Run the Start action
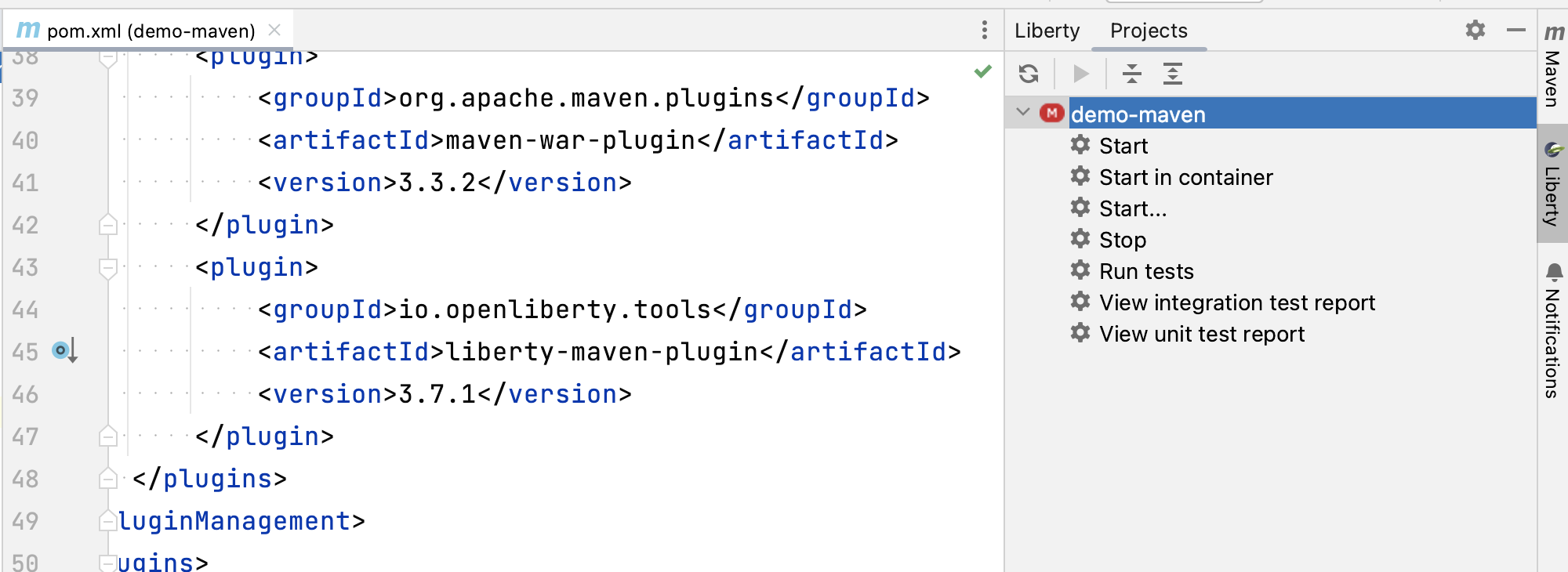 [x=1123, y=146]
